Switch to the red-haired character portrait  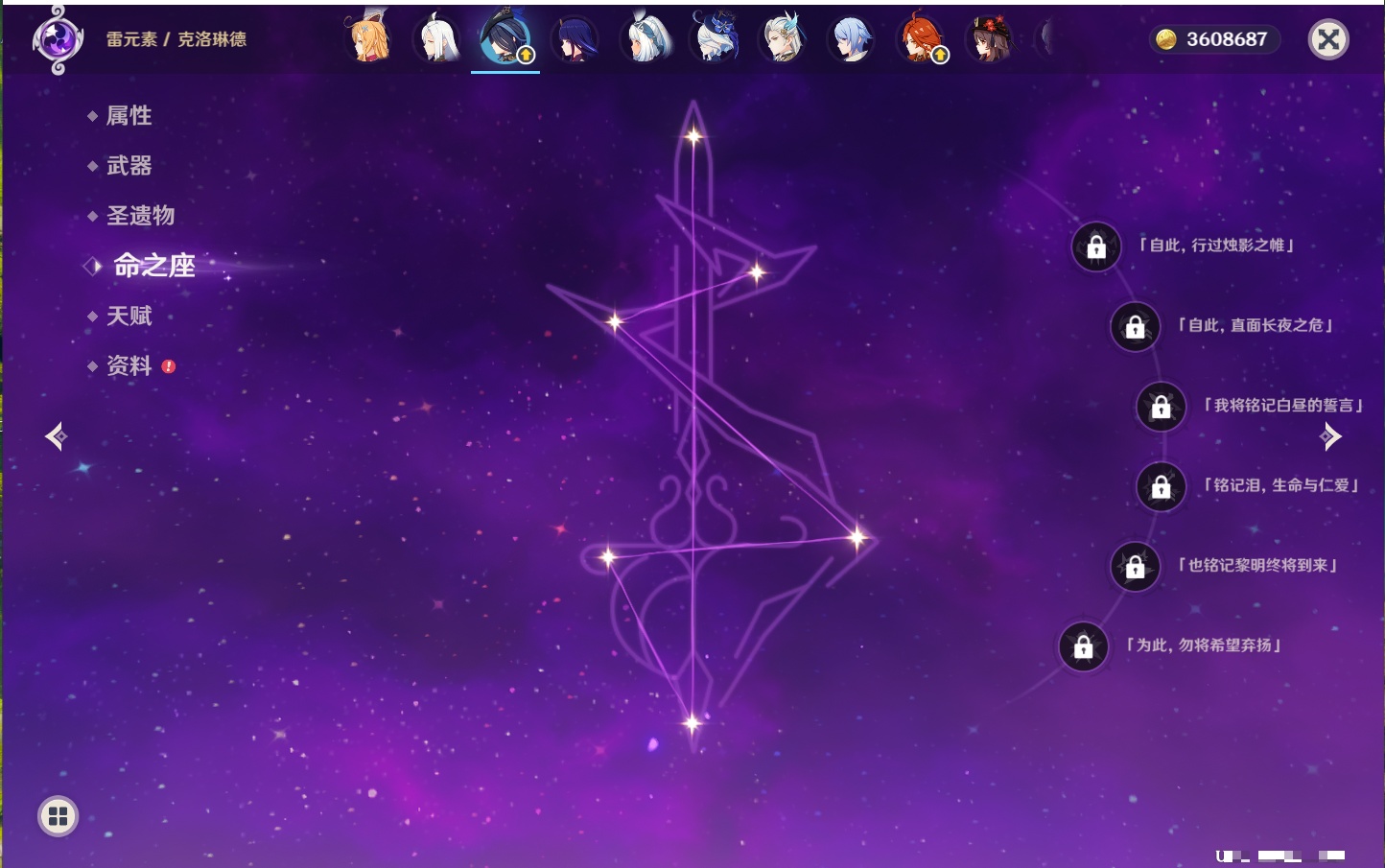click(x=922, y=39)
